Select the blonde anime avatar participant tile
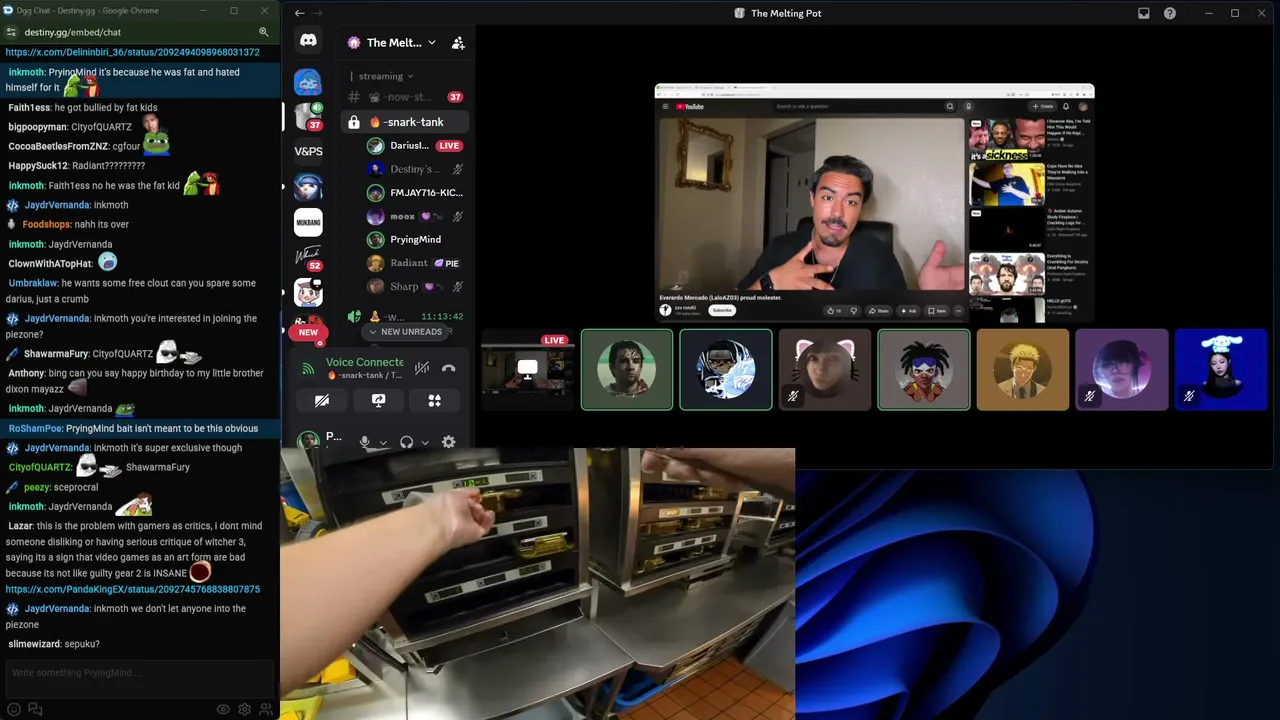The image size is (1280, 720). tap(1023, 369)
